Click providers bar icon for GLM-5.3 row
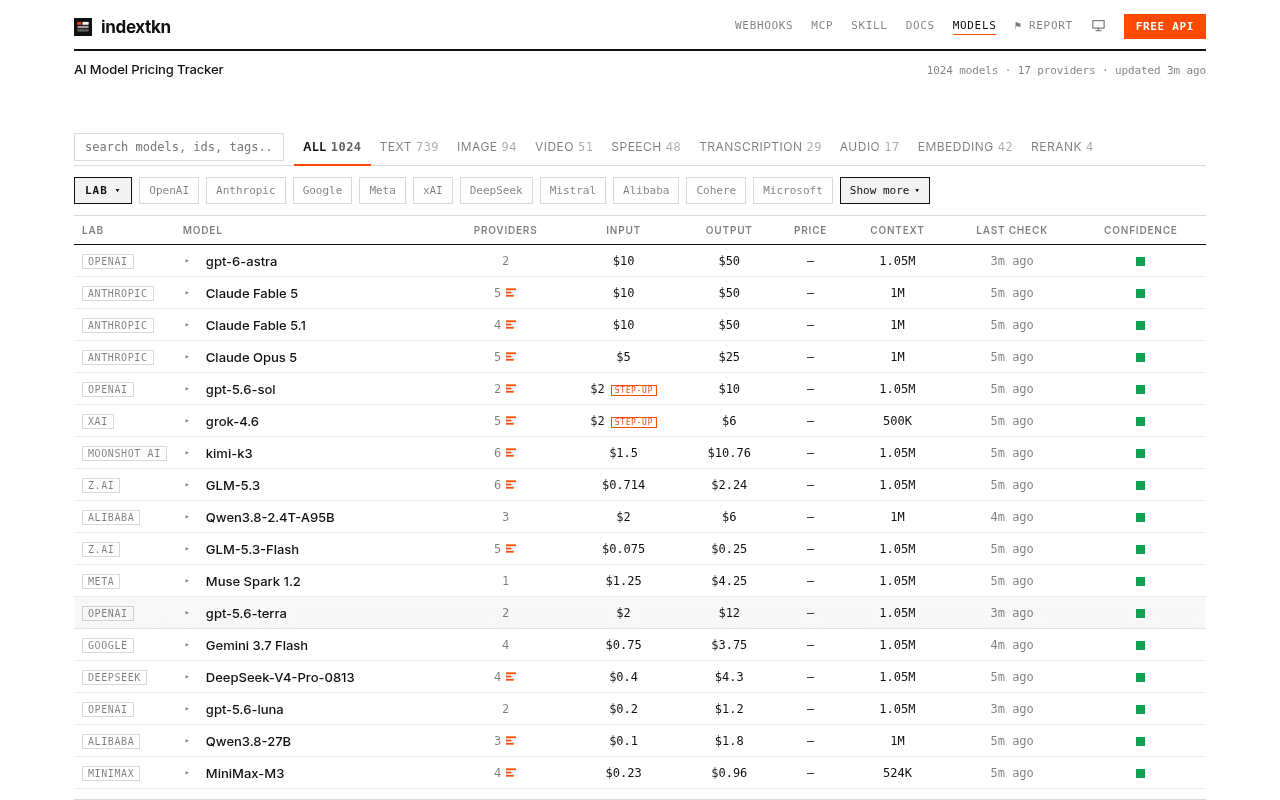The image size is (1280, 800). pyautogui.click(x=511, y=485)
